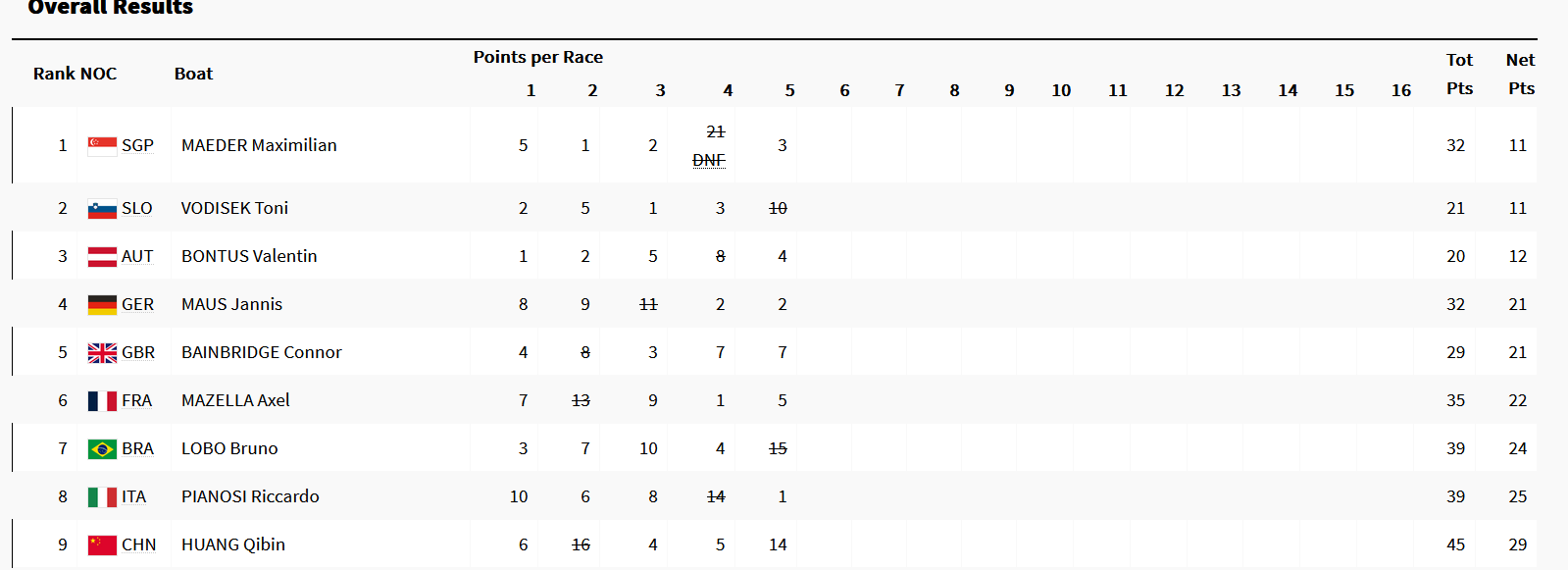This screenshot has height=570, width=1568.
Task: Click the Tot Pts column header
Action: tap(1459, 74)
